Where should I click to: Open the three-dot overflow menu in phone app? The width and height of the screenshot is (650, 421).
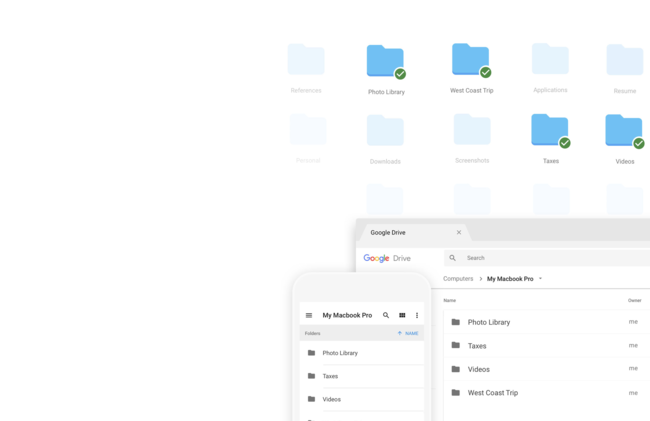tap(417, 315)
